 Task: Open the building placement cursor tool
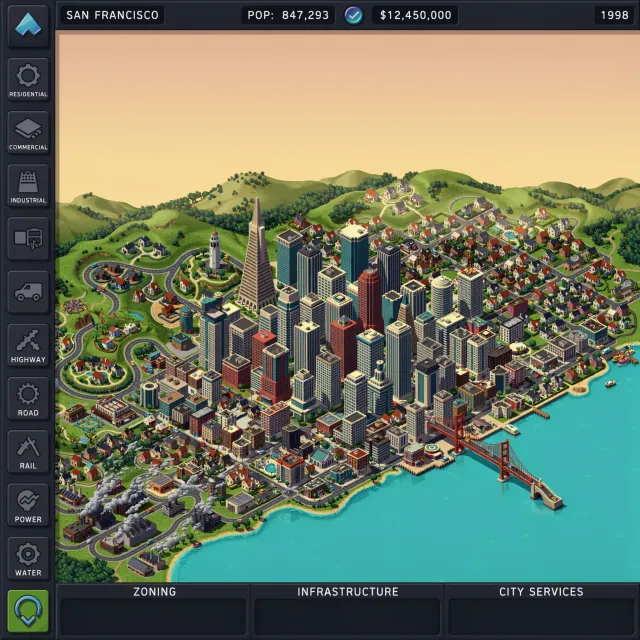click(28, 238)
